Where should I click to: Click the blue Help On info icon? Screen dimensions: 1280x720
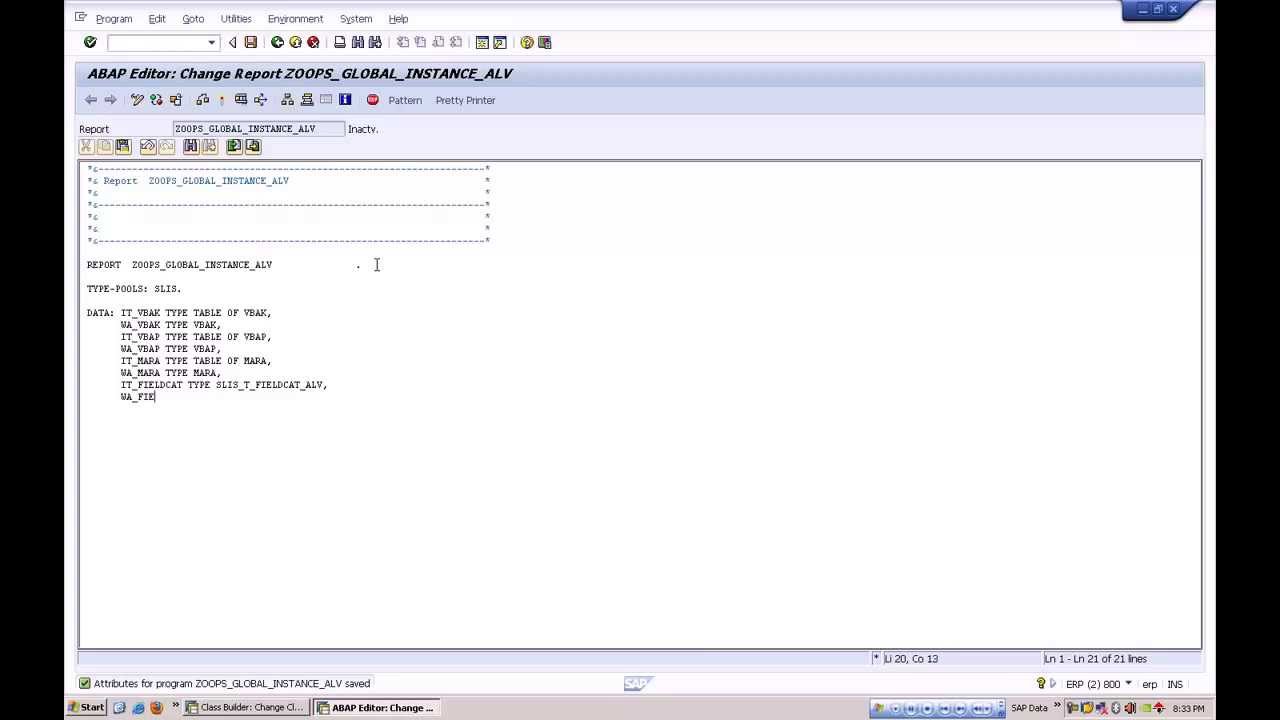coord(345,100)
